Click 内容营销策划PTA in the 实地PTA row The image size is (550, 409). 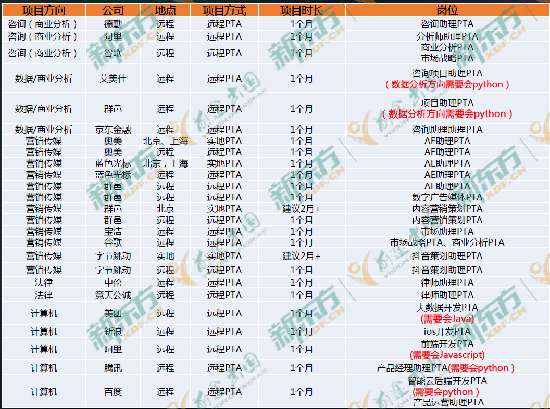pyautogui.click(x=447, y=209)
